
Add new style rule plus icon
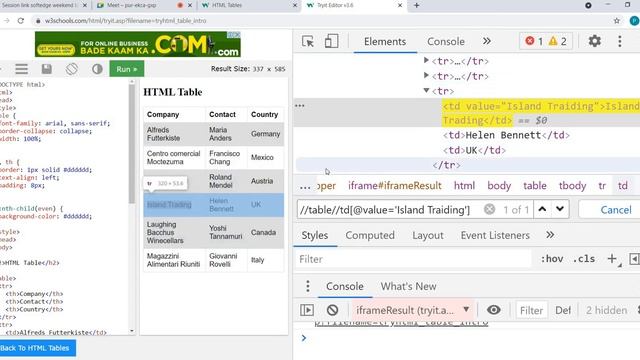pos(611,259)
